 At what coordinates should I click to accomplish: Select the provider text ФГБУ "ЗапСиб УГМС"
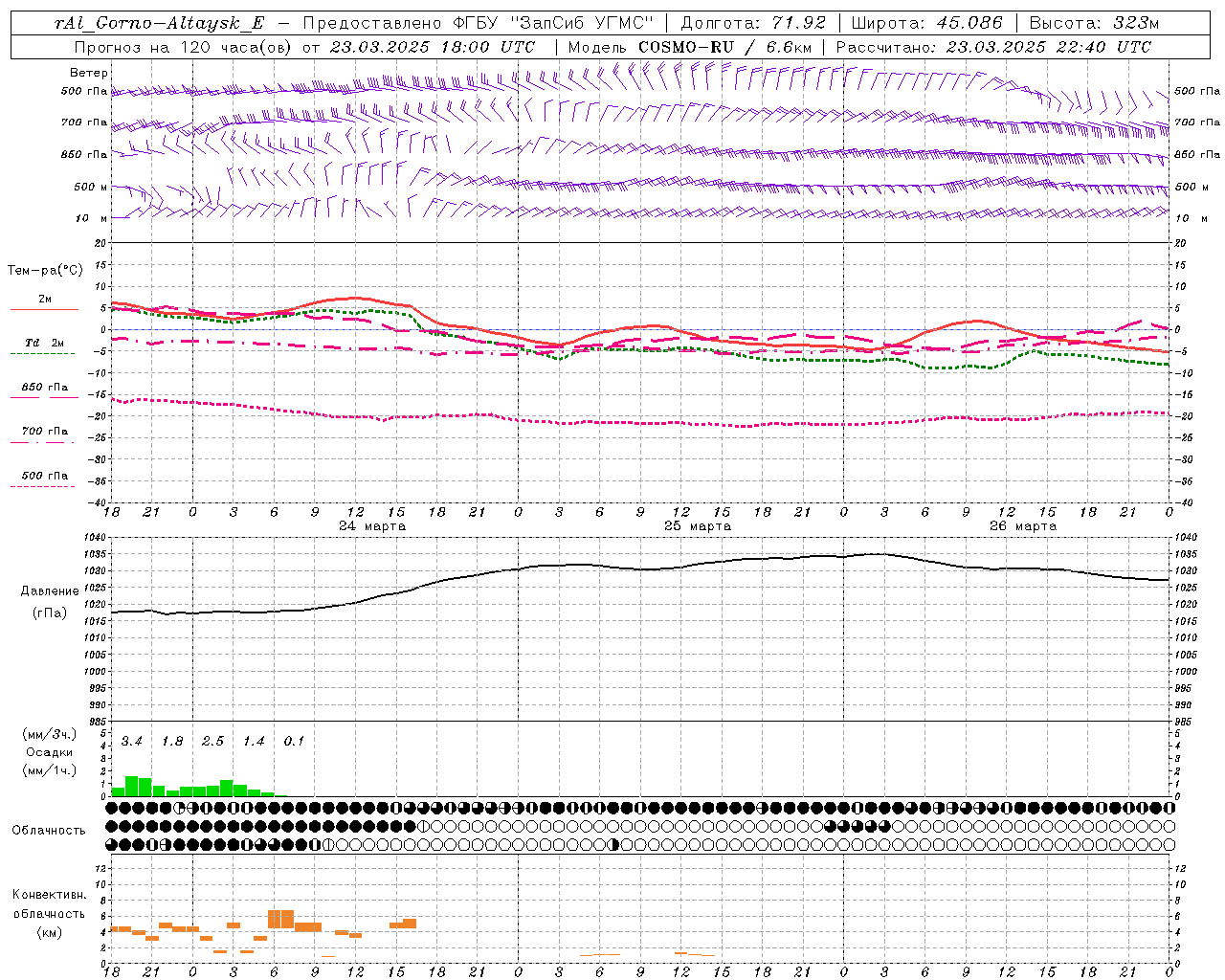point(553,23)
